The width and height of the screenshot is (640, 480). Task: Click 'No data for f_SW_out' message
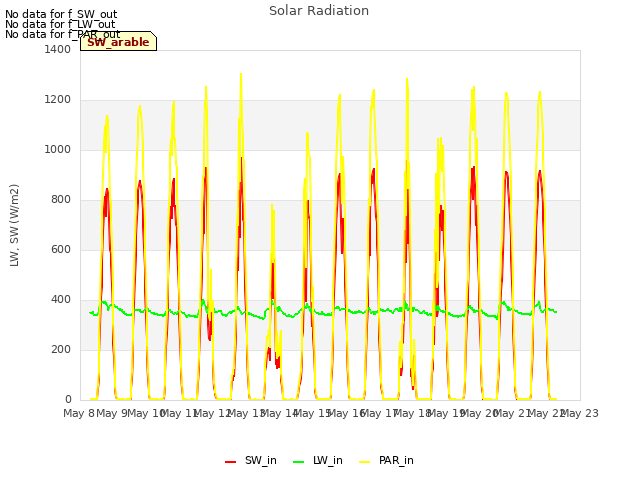point(61,14)
